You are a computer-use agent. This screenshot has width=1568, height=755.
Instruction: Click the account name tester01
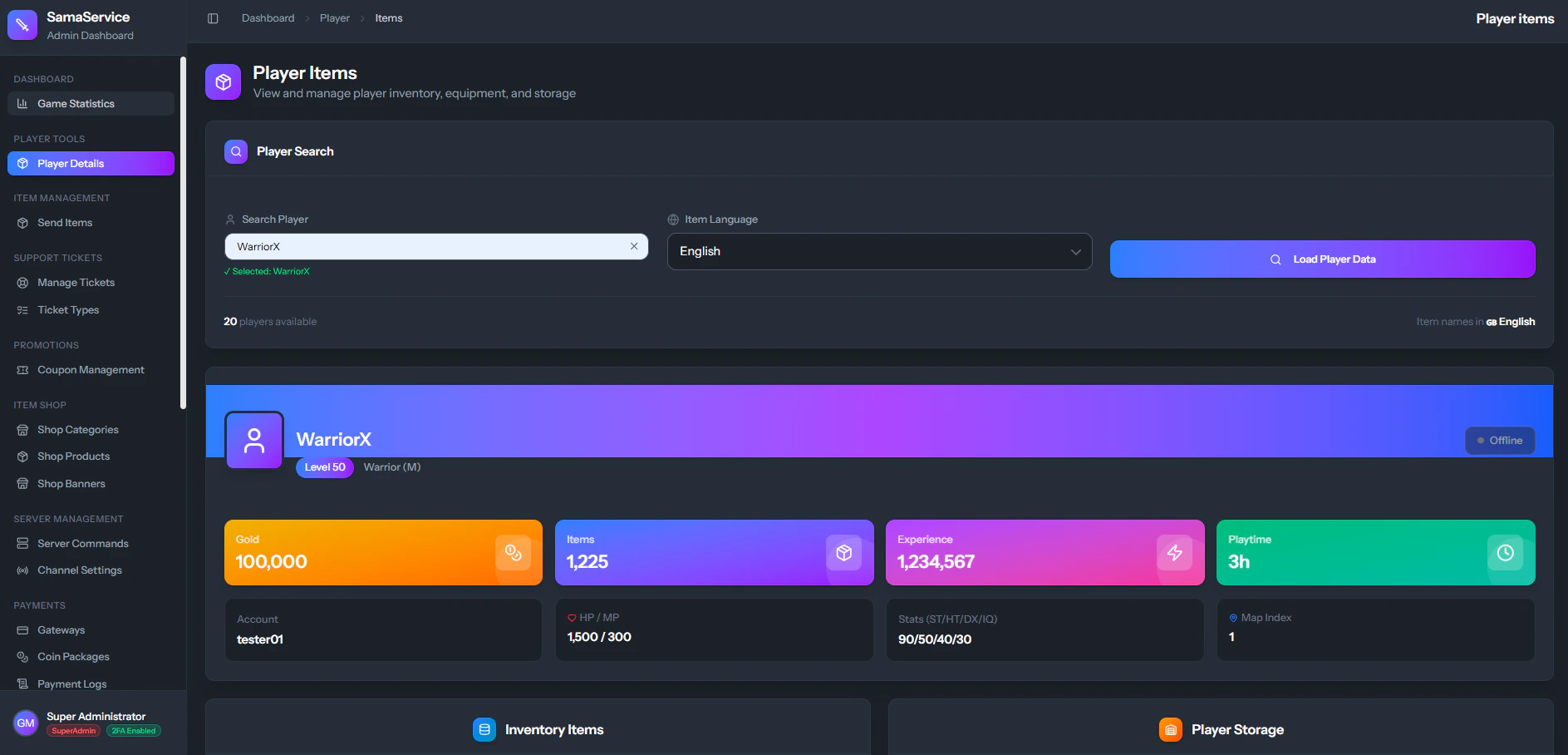[260, 639]
